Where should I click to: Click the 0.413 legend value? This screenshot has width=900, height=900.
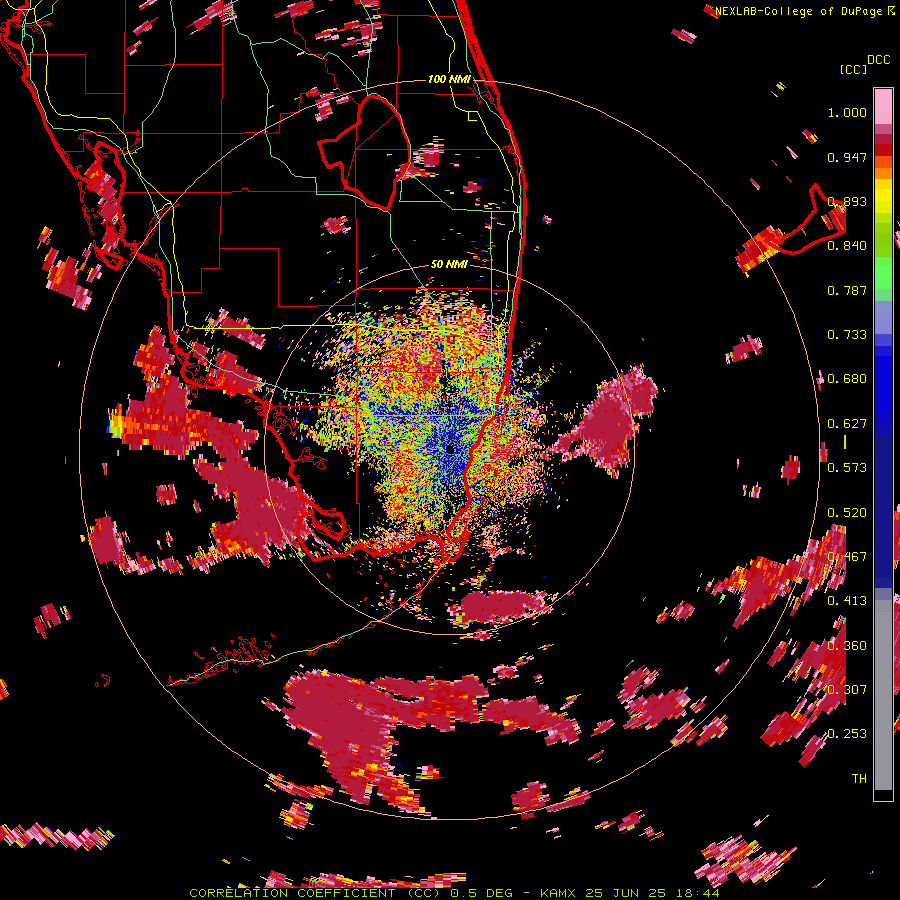pos(847,601)
